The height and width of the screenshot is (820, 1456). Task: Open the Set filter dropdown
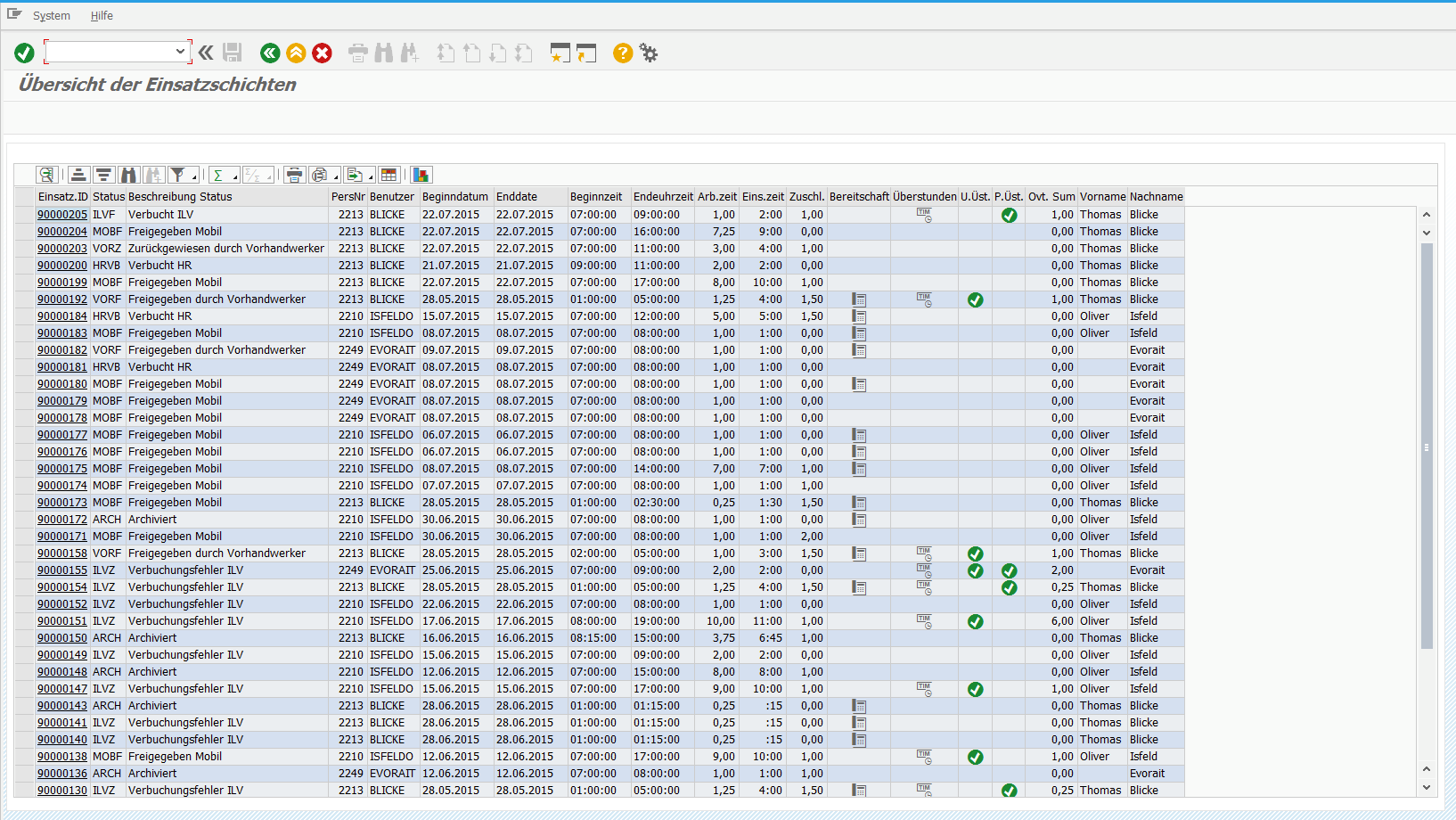(x=194, y=177)
